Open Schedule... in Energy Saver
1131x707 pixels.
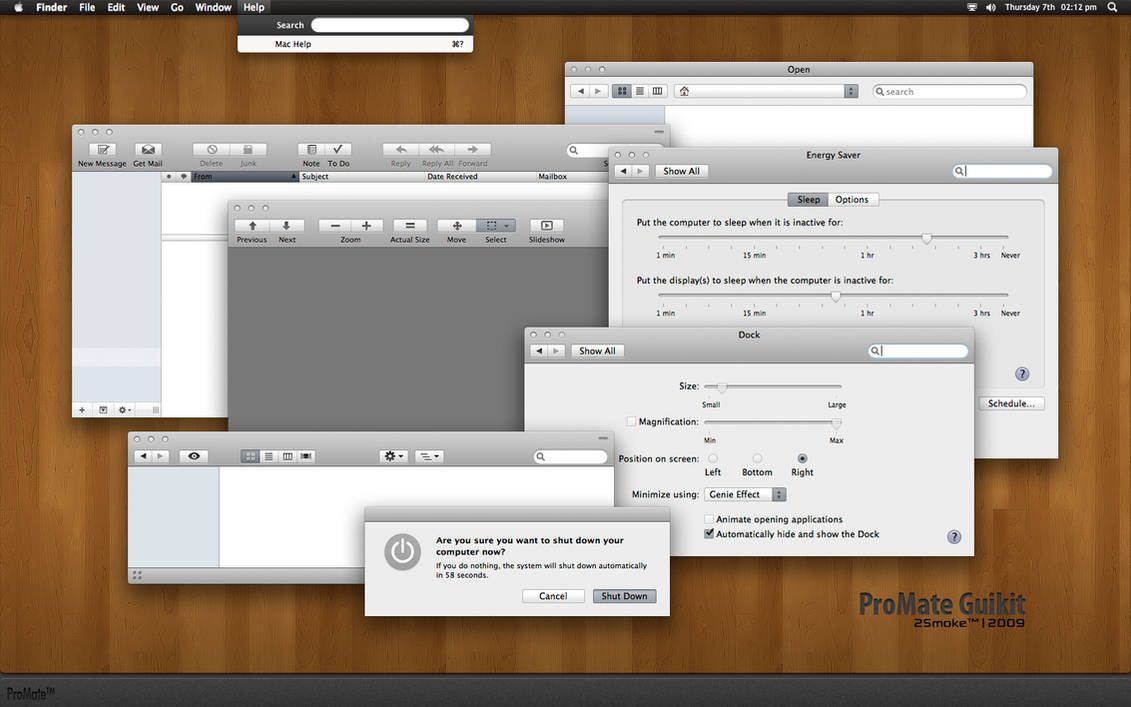click(x=1011, y=403)
